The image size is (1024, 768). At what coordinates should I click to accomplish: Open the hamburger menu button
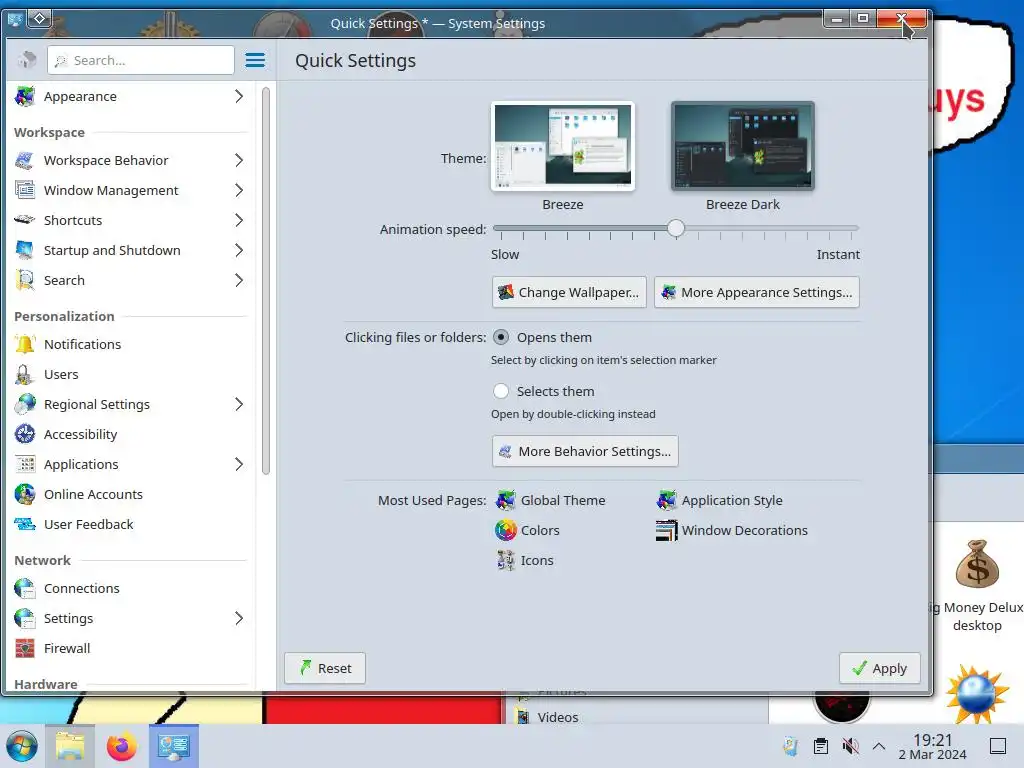click(x=255, y=60)
